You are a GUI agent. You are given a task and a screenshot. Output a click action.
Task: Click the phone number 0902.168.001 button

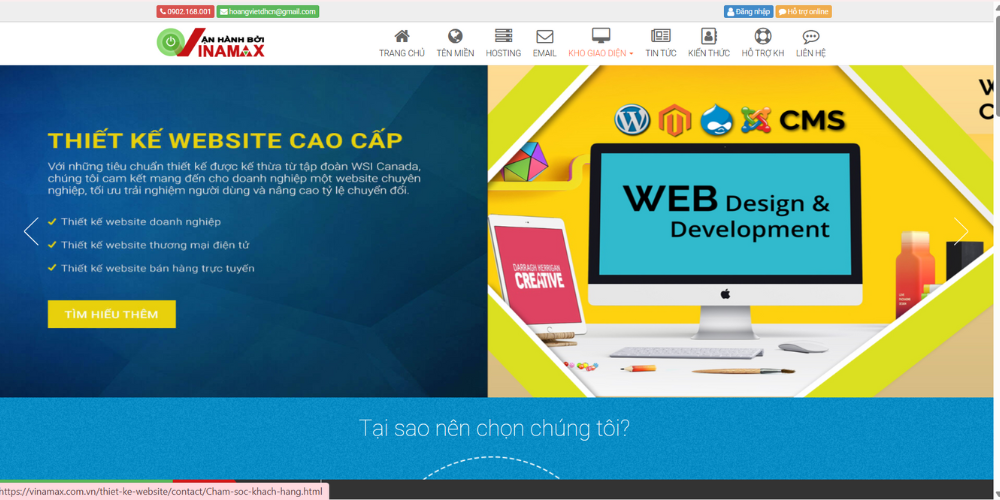coord(185,11)
